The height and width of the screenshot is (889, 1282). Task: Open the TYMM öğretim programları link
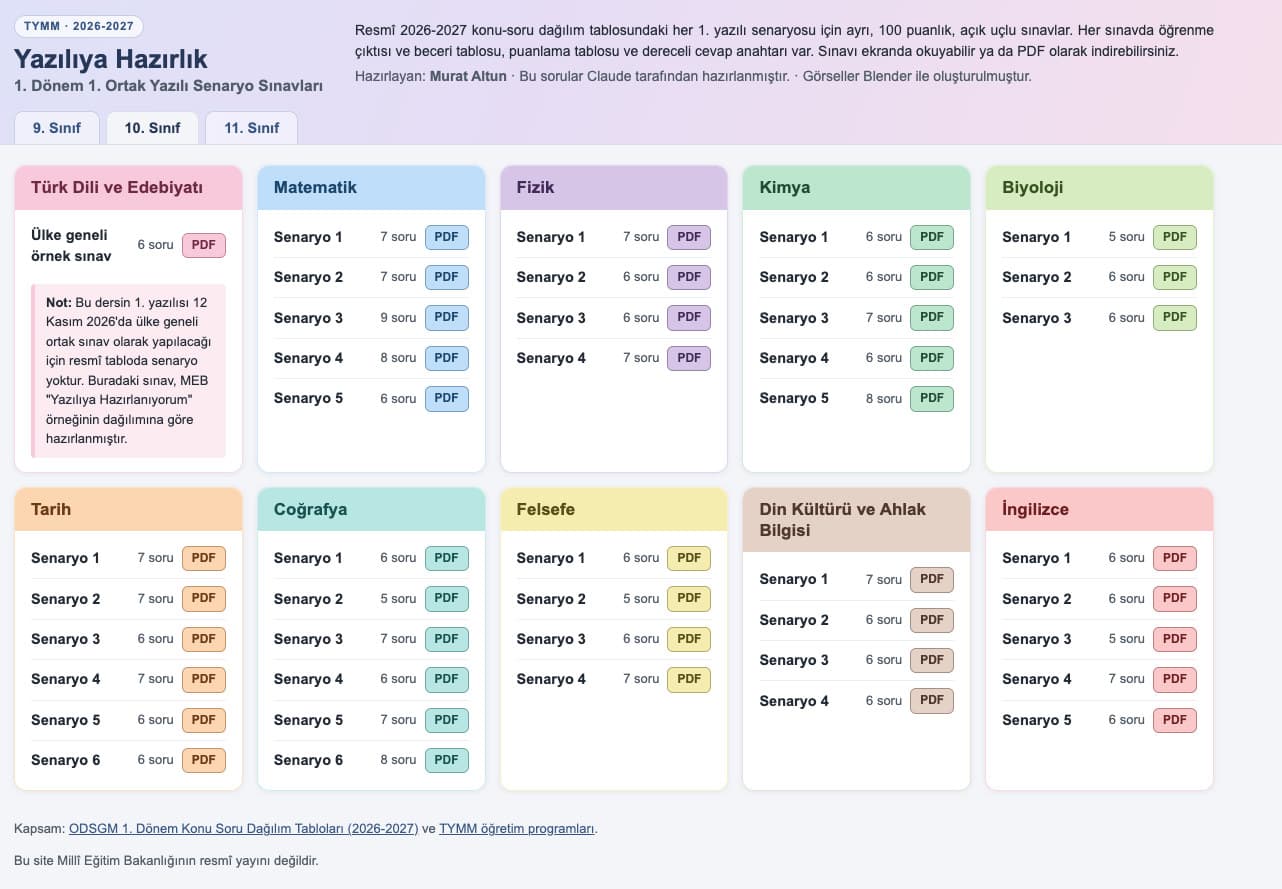click(x=517, y=828)
